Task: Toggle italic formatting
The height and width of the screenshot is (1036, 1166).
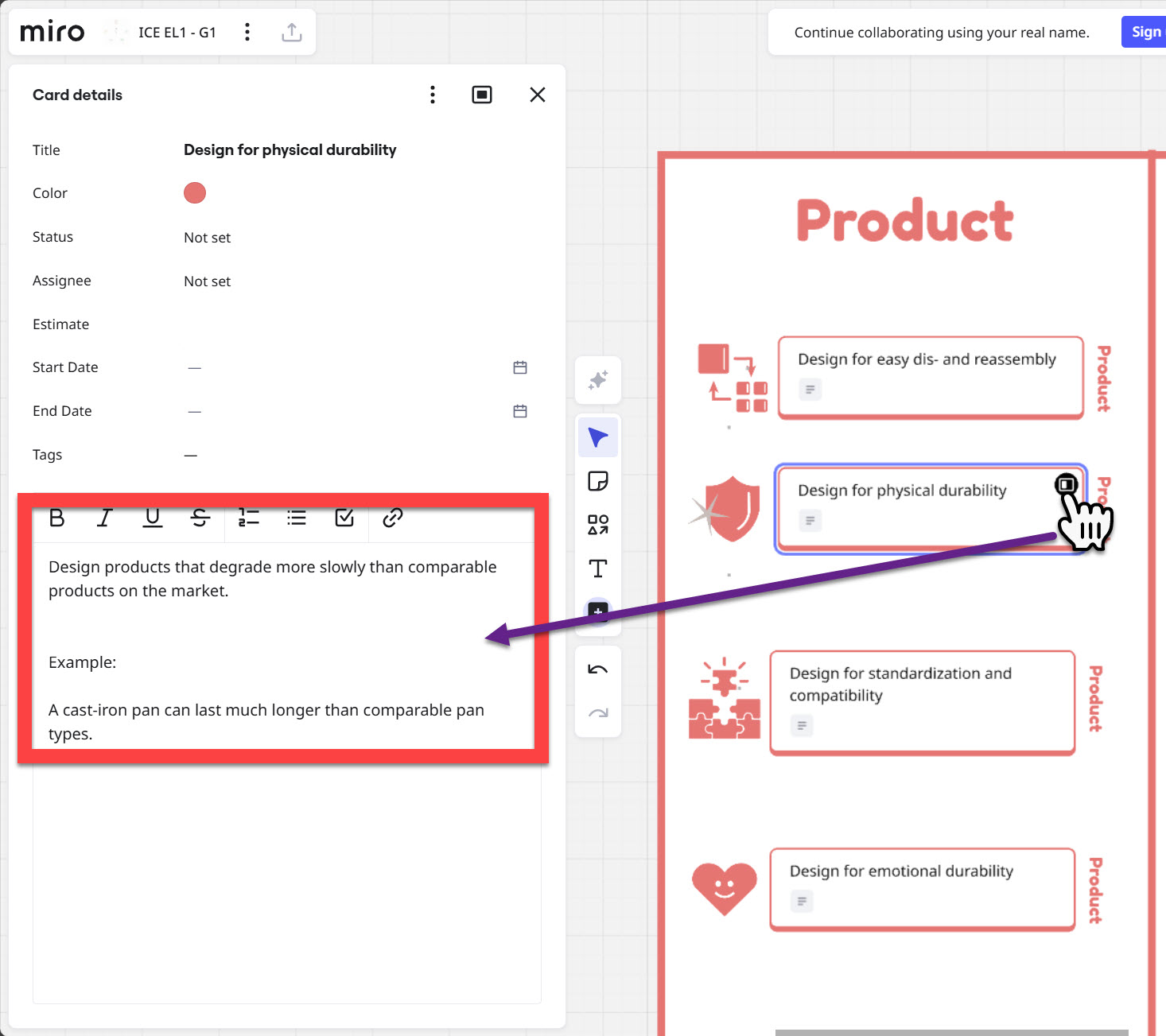Action: point(104,518)
